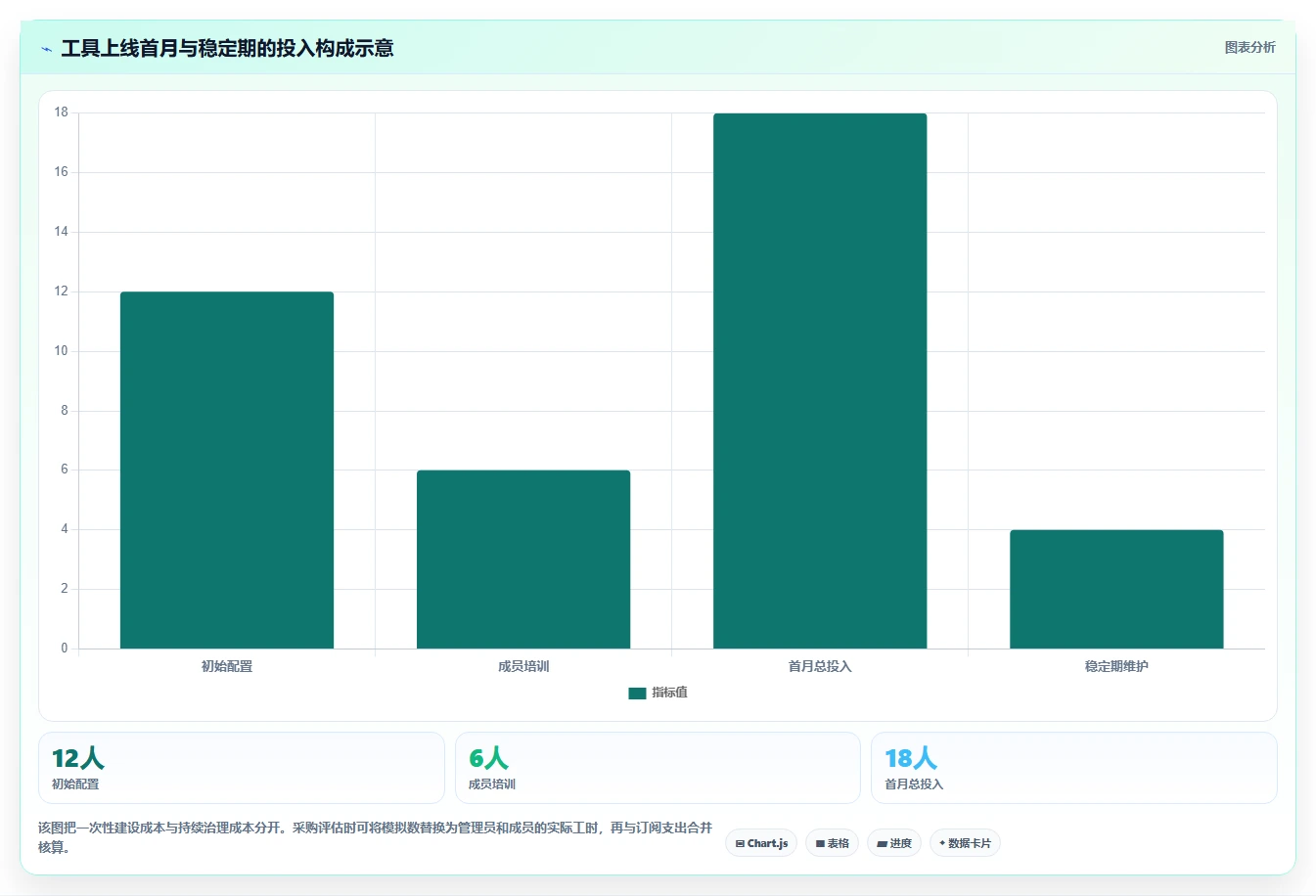Click the 表格 tag chip
This screenshot has height=896, width=1316.
tap(832, 843)
